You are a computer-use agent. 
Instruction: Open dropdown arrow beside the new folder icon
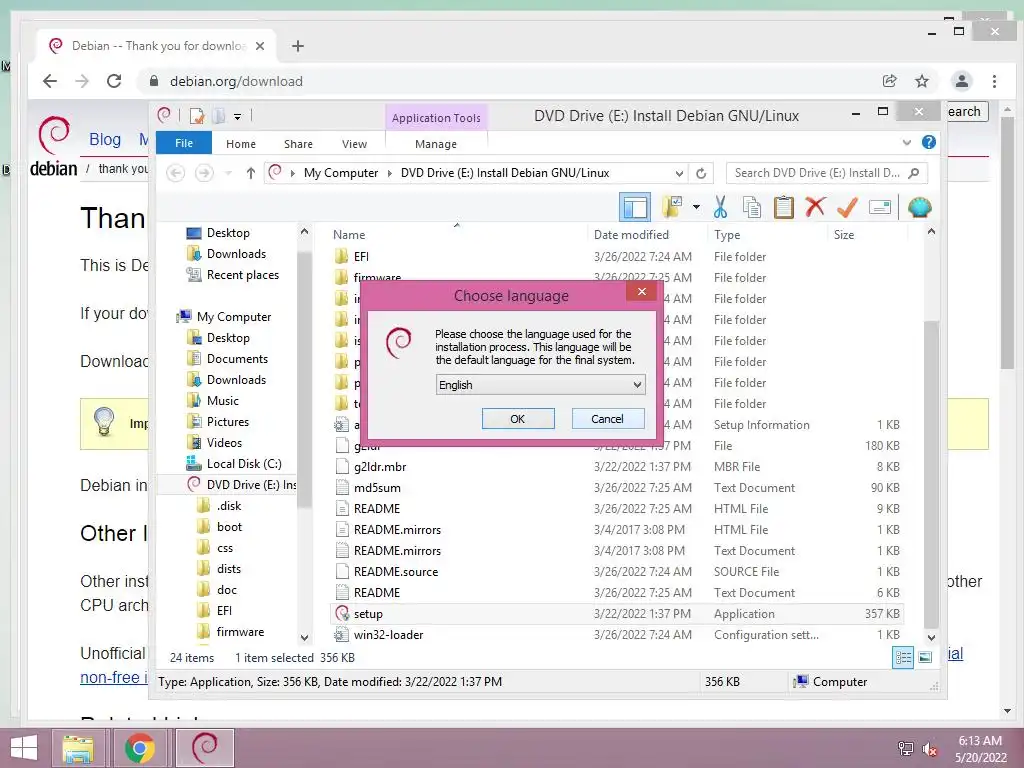pos(696,208)
